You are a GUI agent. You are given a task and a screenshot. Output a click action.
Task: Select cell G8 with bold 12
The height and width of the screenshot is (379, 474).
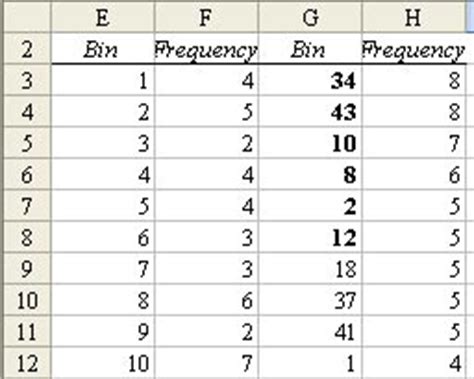click(310, 237)
